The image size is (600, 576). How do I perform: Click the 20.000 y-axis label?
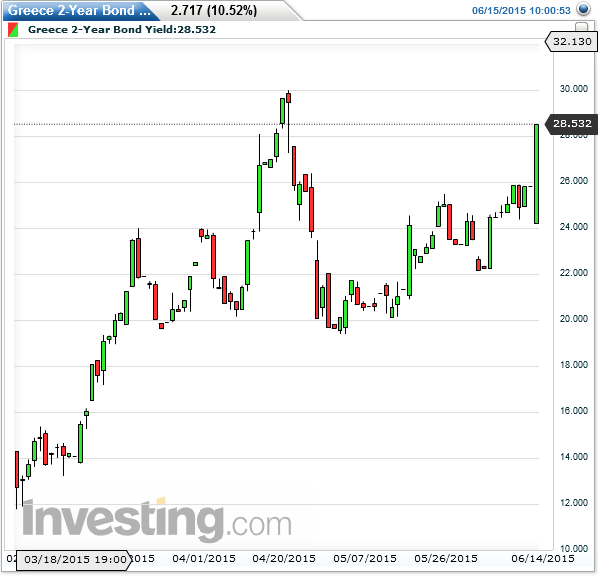click(x=573, y=318)
